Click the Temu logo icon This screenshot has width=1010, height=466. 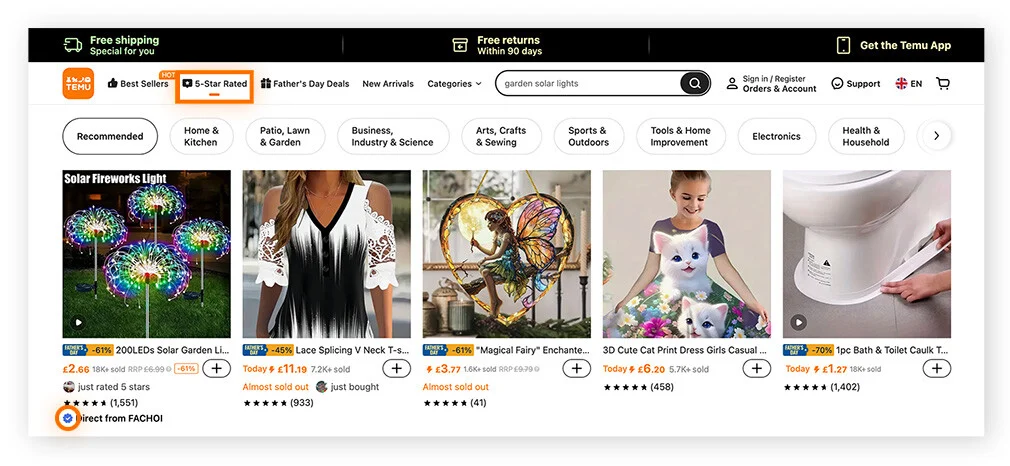[78, 84]
